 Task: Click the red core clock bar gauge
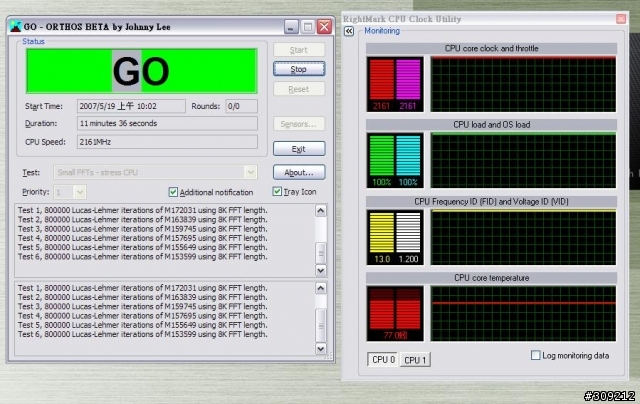point(382,80)
